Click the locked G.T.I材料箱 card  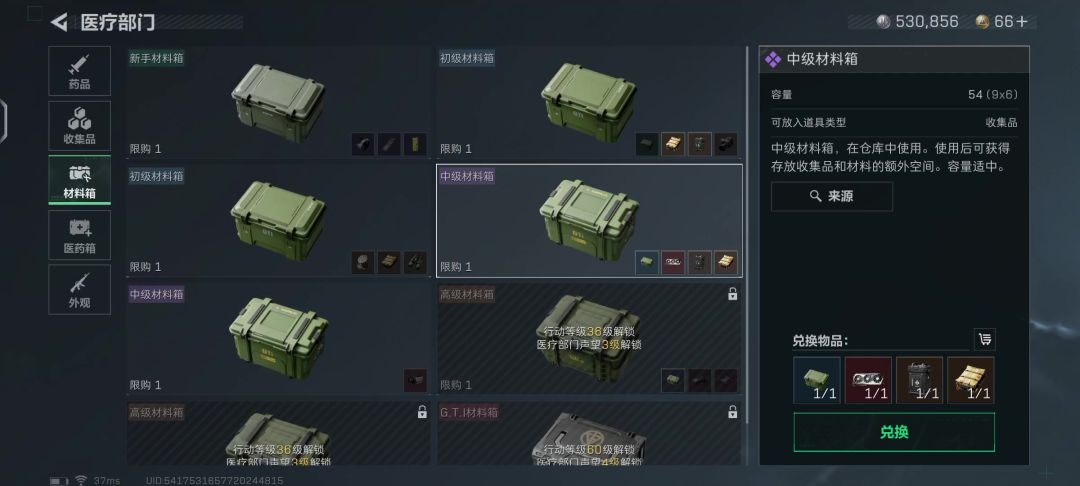pos(589,434)
